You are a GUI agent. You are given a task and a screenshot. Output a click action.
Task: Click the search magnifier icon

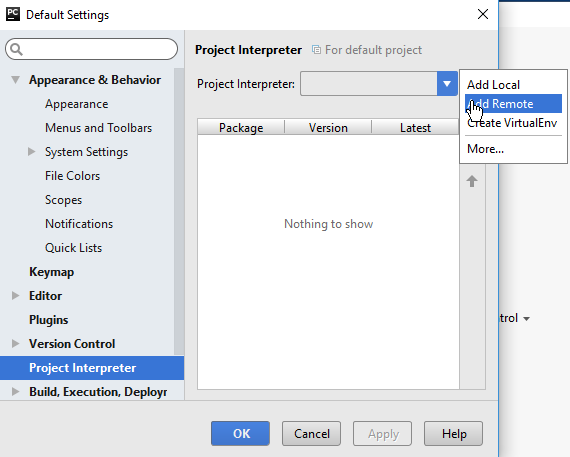(x=16, y=49)
